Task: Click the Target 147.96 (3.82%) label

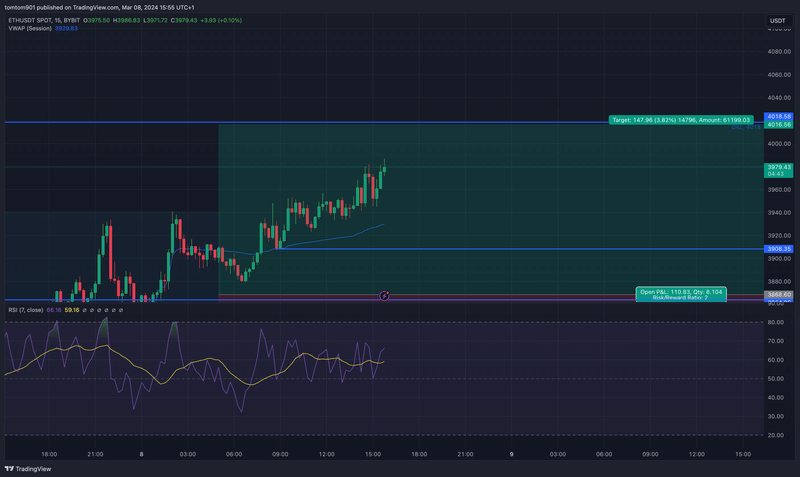Action: 681,120
